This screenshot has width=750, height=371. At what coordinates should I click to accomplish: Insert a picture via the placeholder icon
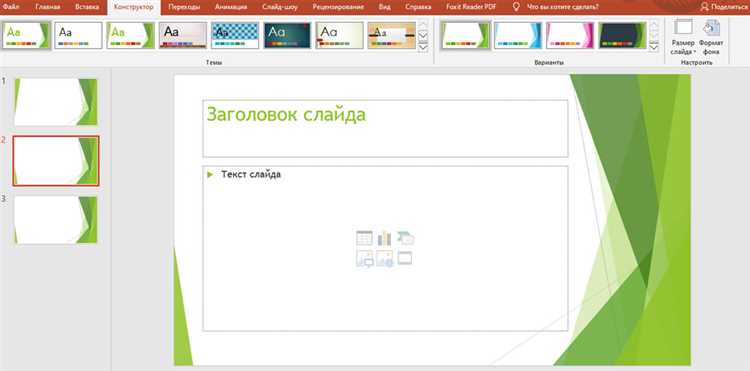tap(364, 259)
